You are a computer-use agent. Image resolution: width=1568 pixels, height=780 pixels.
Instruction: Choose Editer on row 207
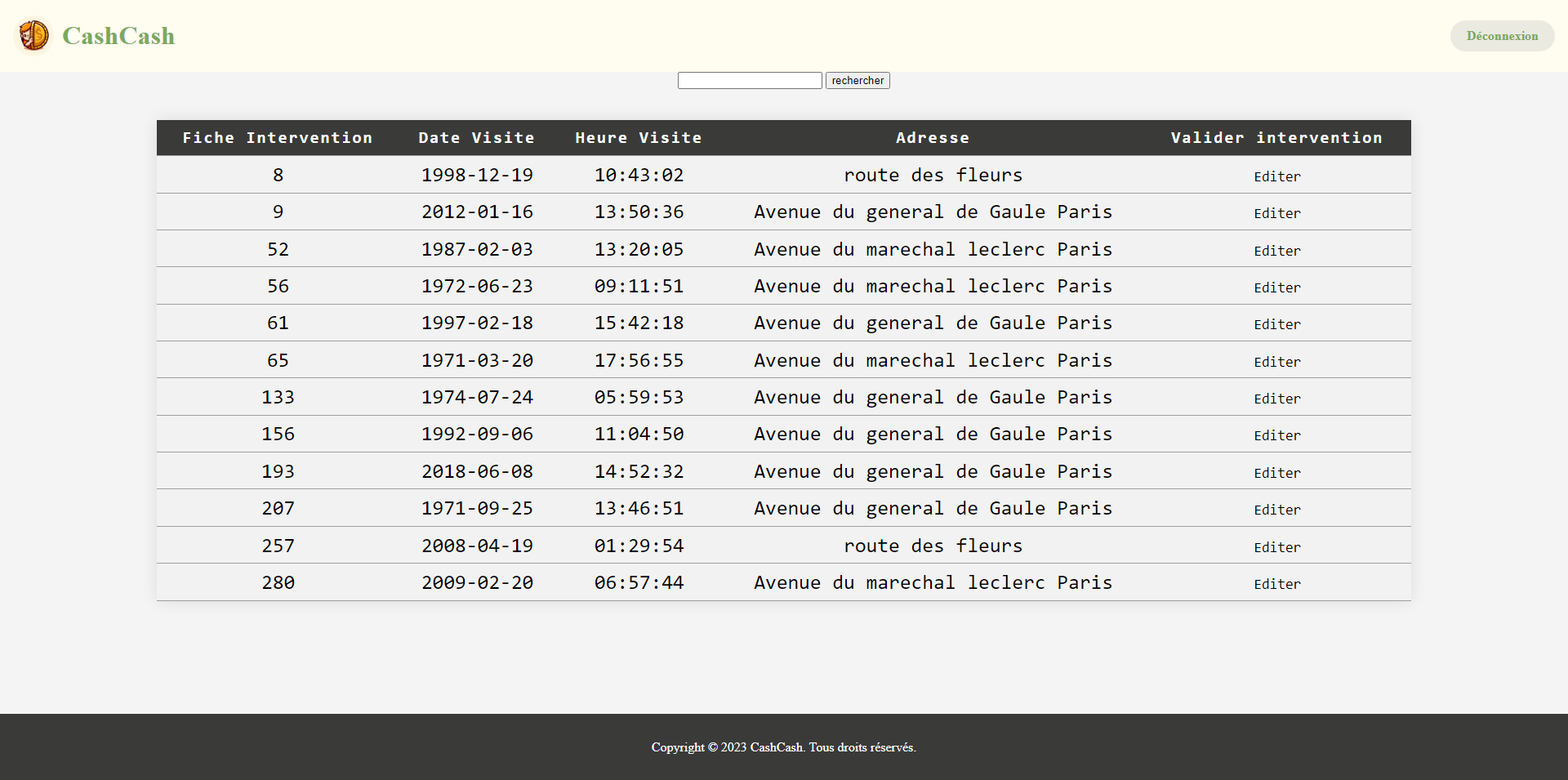(1276, 510)
